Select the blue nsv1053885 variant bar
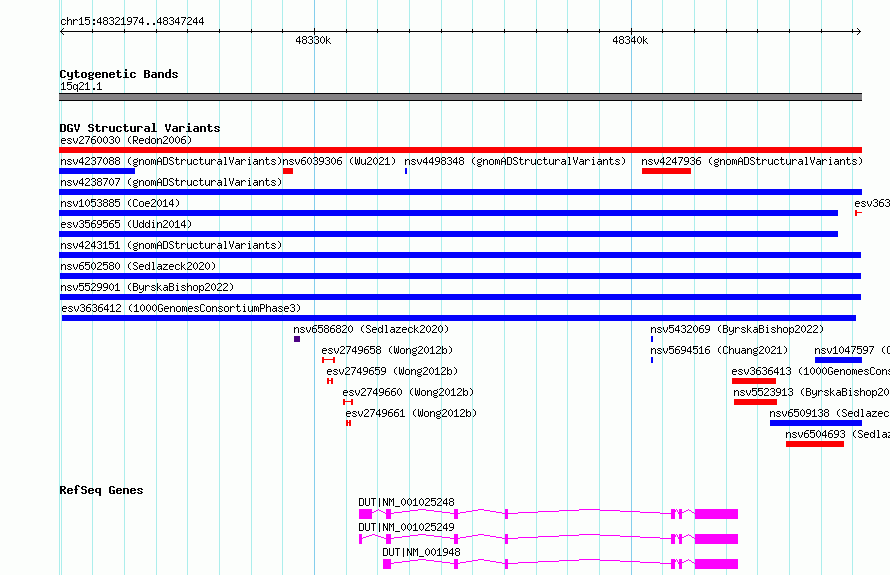This screenshot has height=575, width=890. coord(448,213)
